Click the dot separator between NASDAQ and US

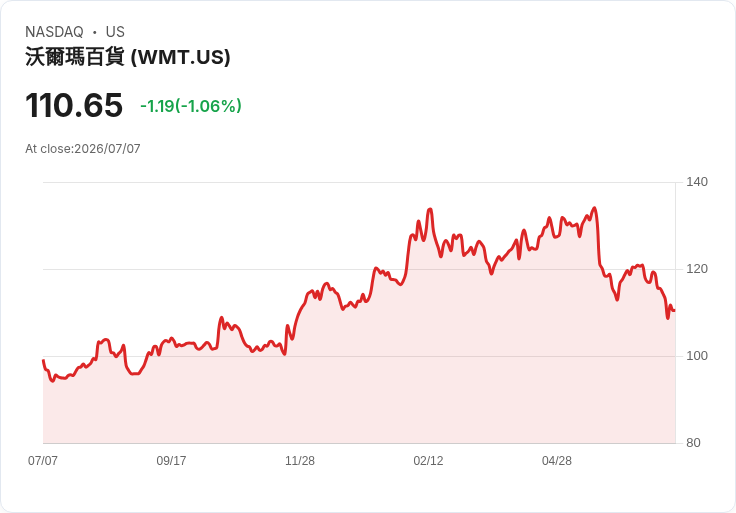[95, 32]
